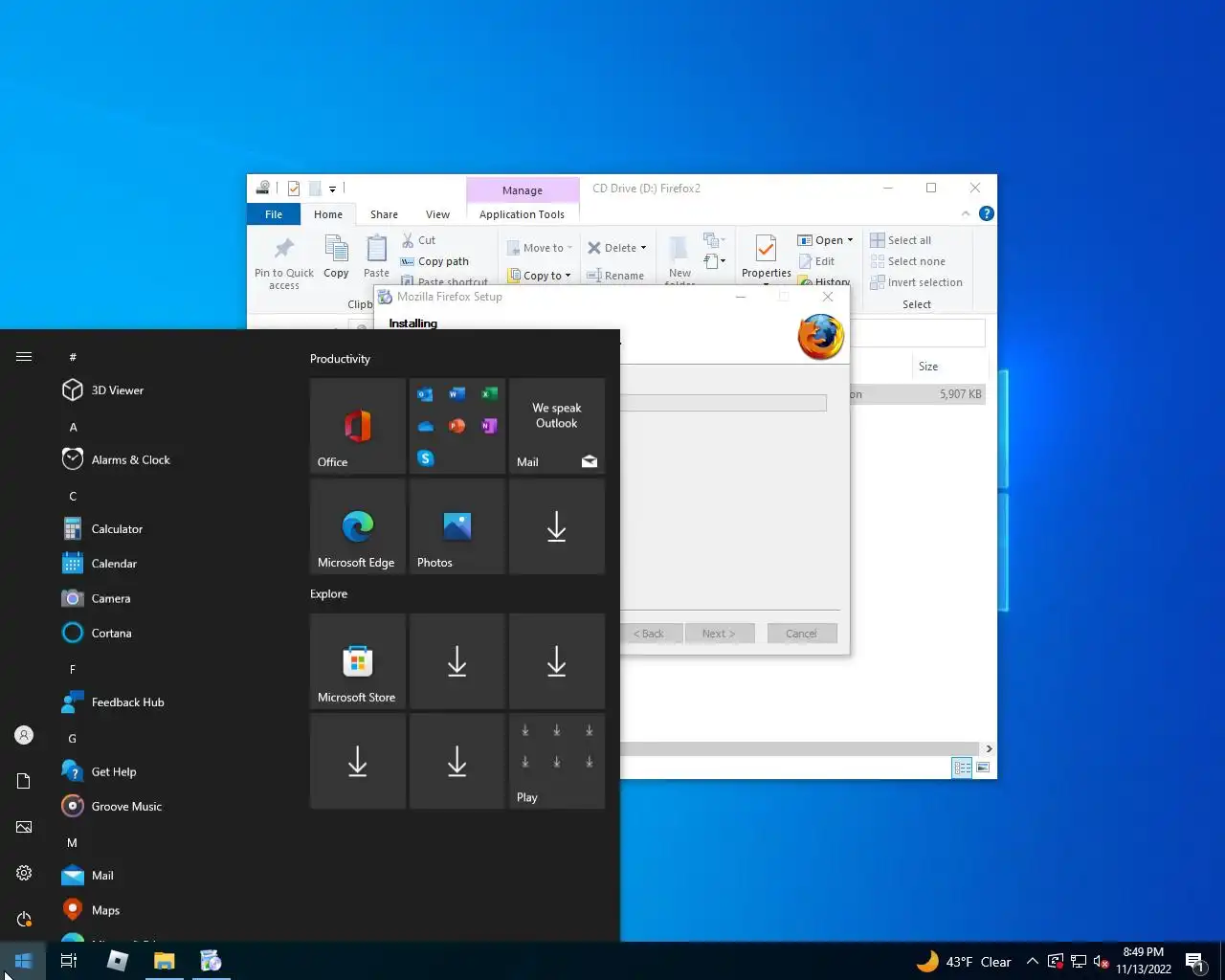This screenshot has height=980, width=1225.
Task: Open Task View on the taskbar
Action: click(69, 961)
